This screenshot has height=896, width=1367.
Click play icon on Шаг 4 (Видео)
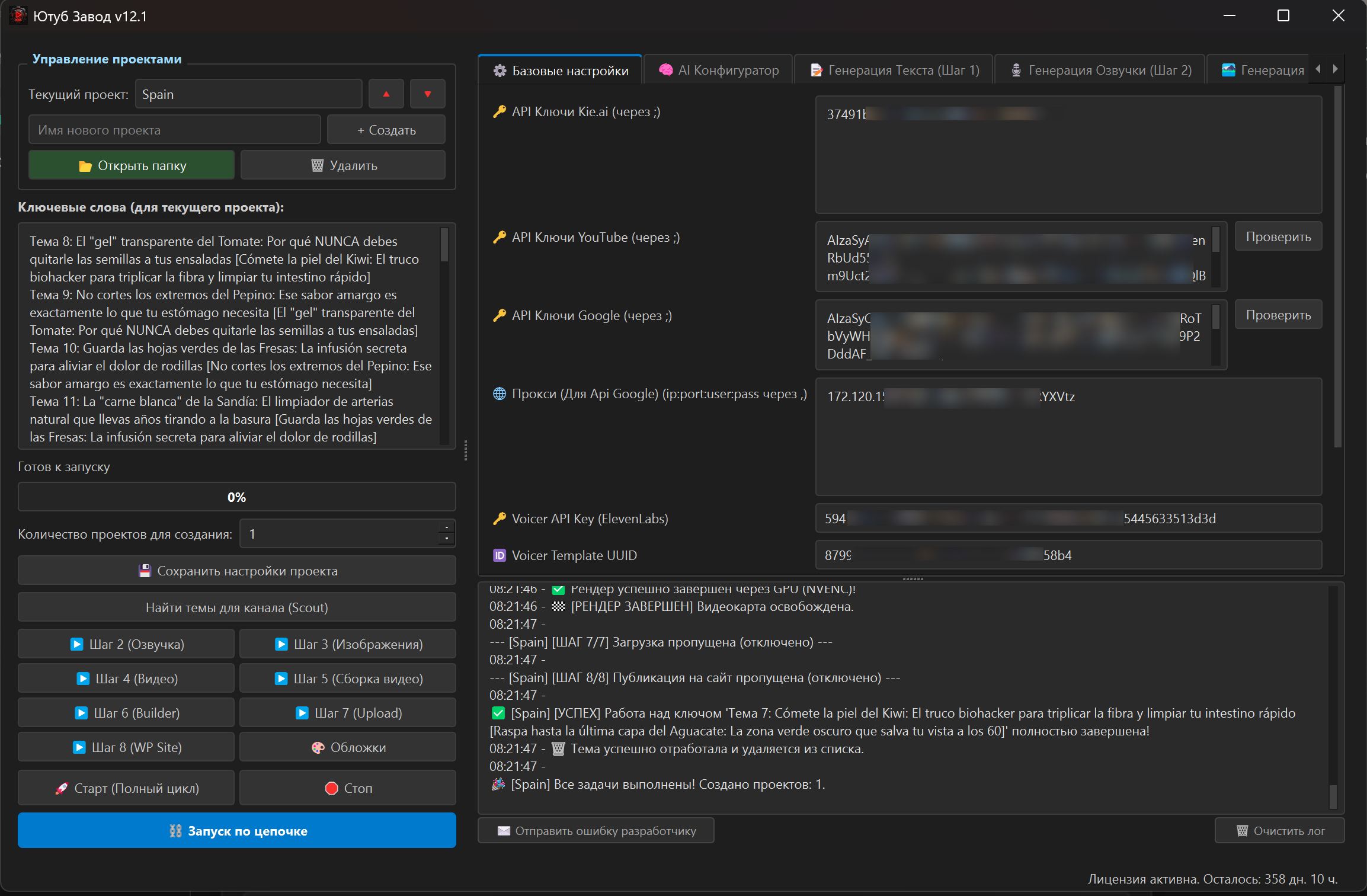point(84,679)
